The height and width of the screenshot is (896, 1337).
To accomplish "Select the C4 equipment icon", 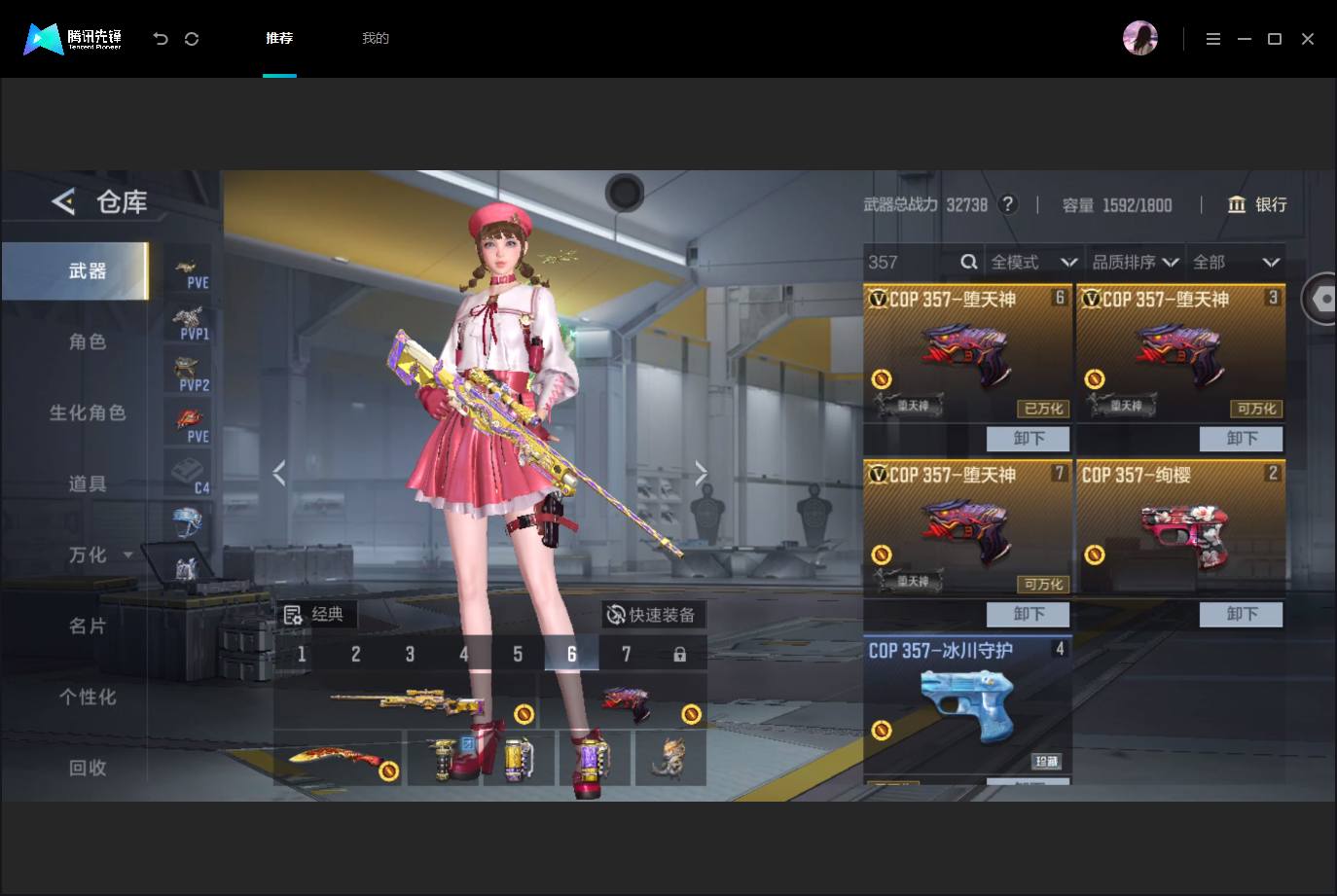I will pyautogui.click(x=188, y=474).
